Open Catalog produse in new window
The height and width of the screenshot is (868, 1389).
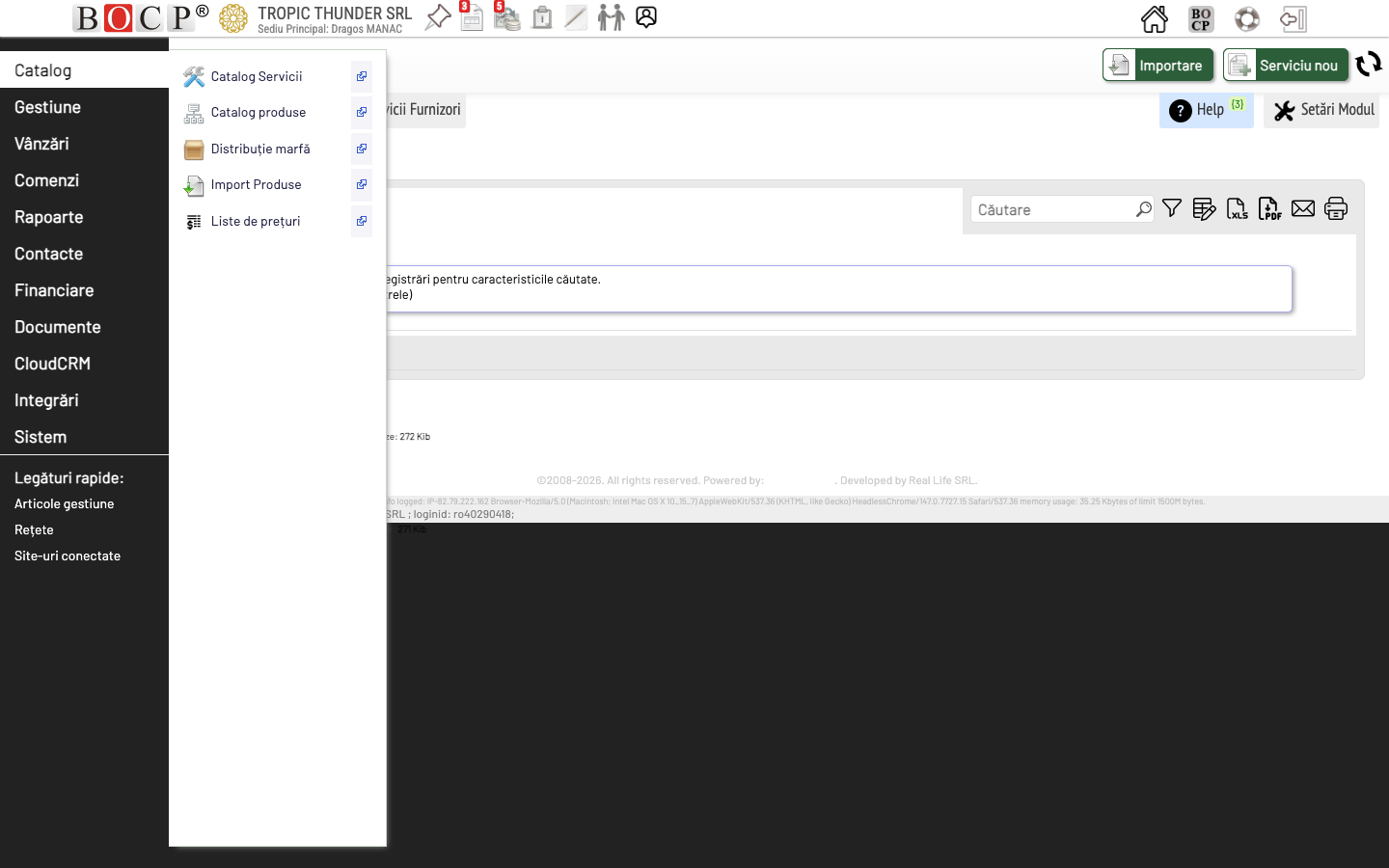361,113
